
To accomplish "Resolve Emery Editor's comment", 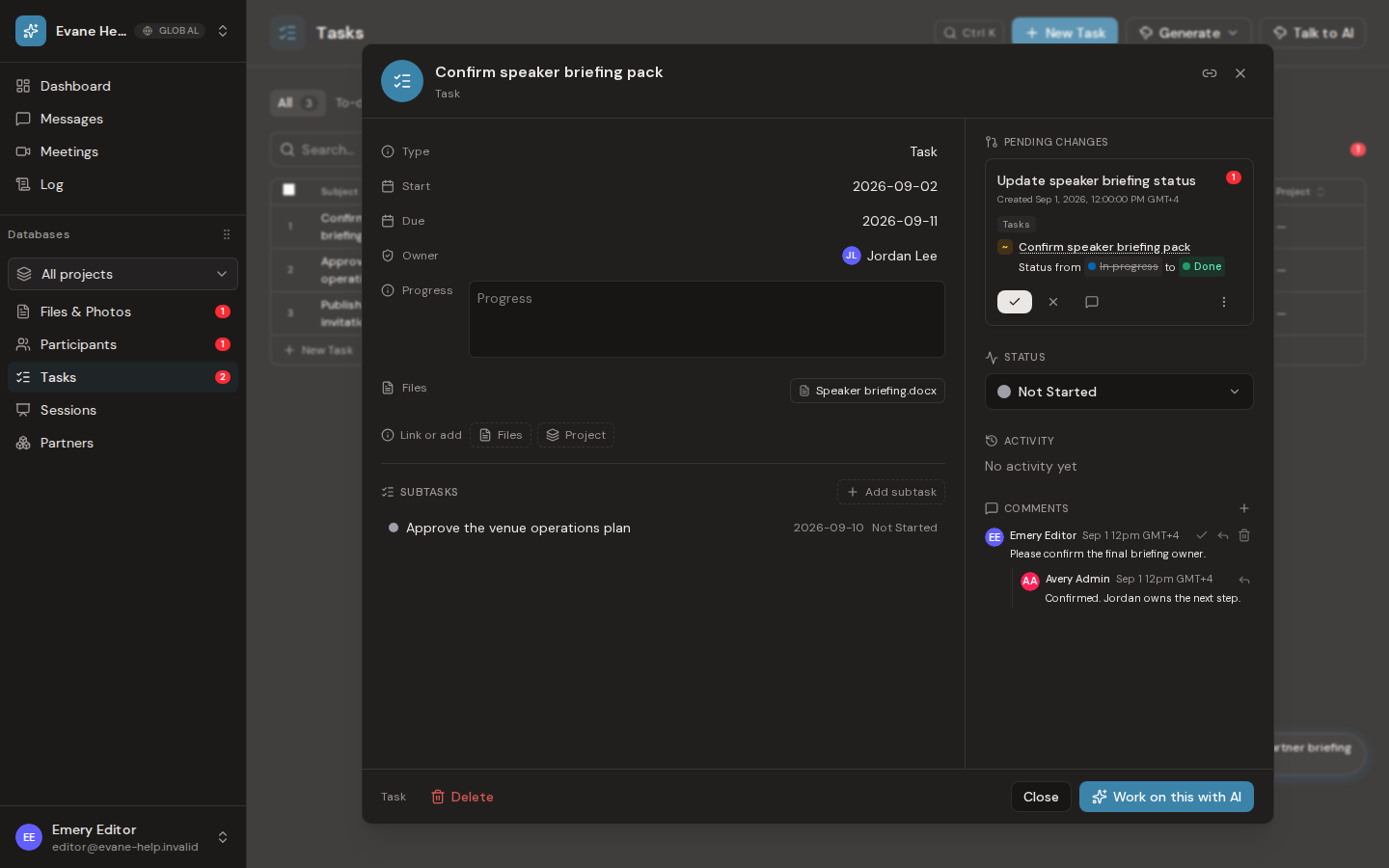I will (x=1202, y=535).
